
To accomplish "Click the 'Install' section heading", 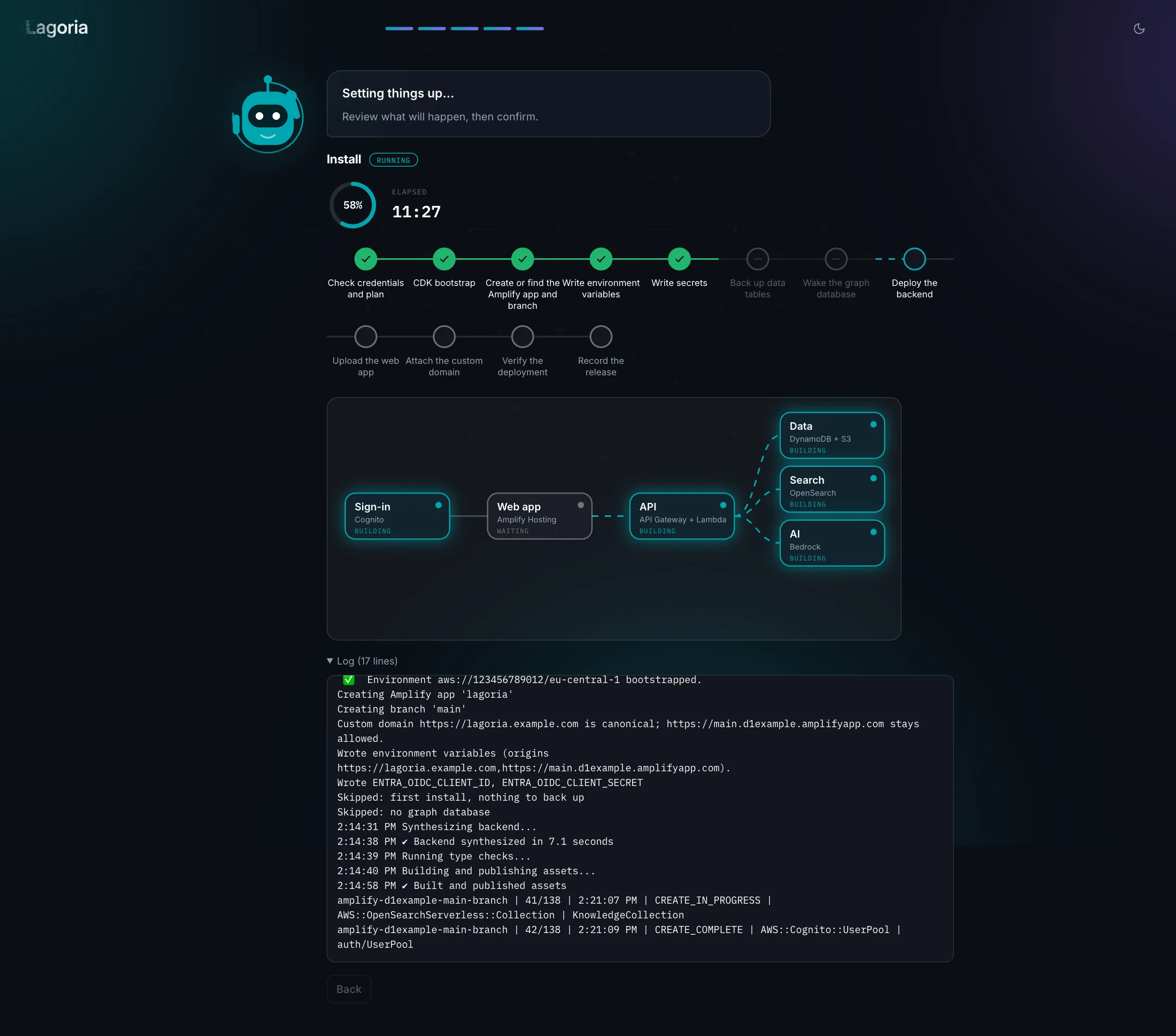I will tap(344, 160).
